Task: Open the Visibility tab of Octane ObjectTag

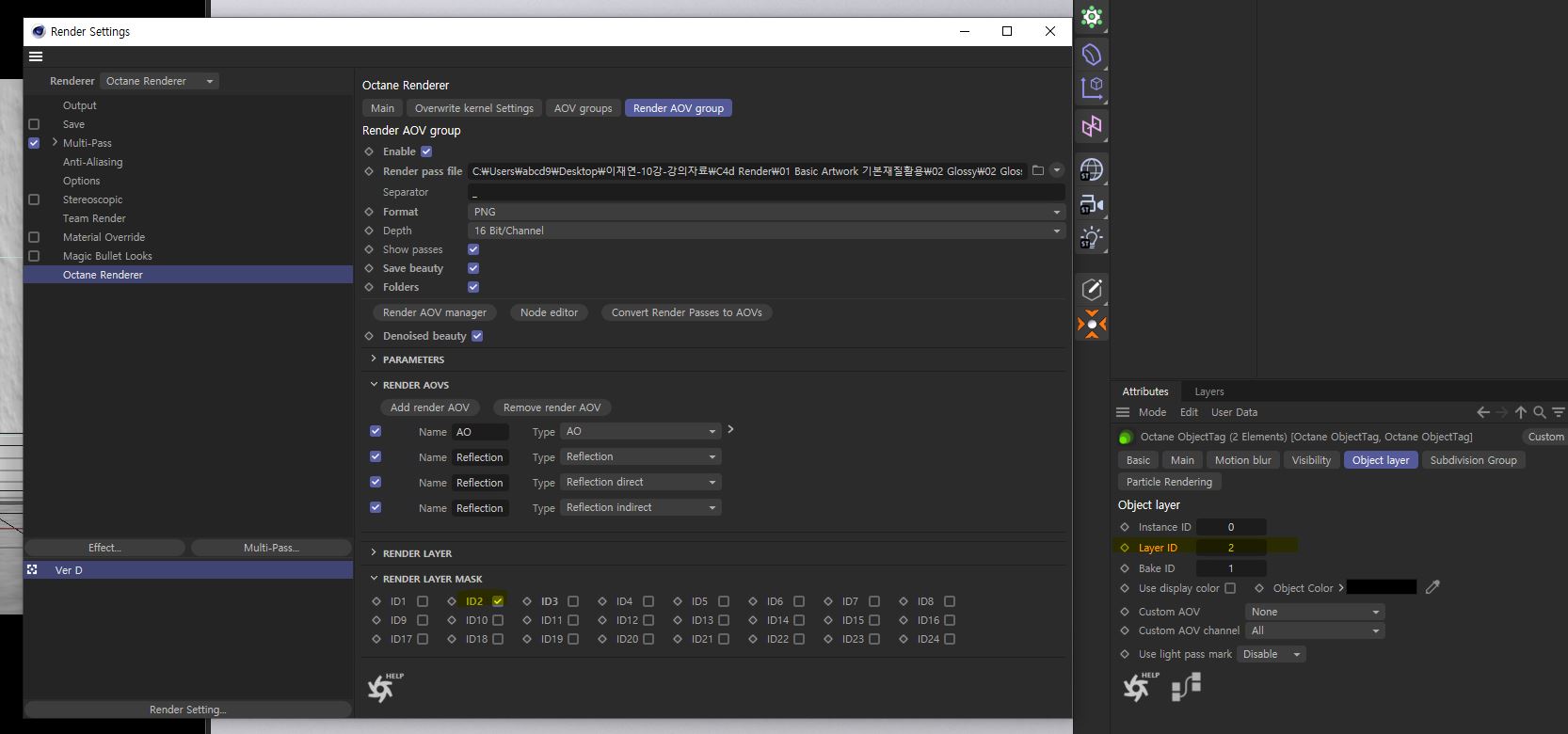Action: [x=1311, y=460]
